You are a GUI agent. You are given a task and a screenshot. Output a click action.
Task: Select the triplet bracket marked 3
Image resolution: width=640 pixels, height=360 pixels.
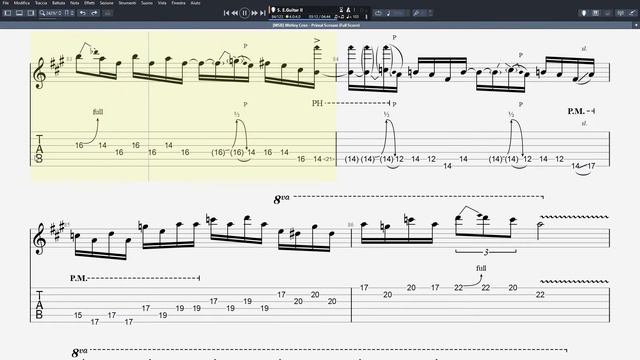coord(486,252)
